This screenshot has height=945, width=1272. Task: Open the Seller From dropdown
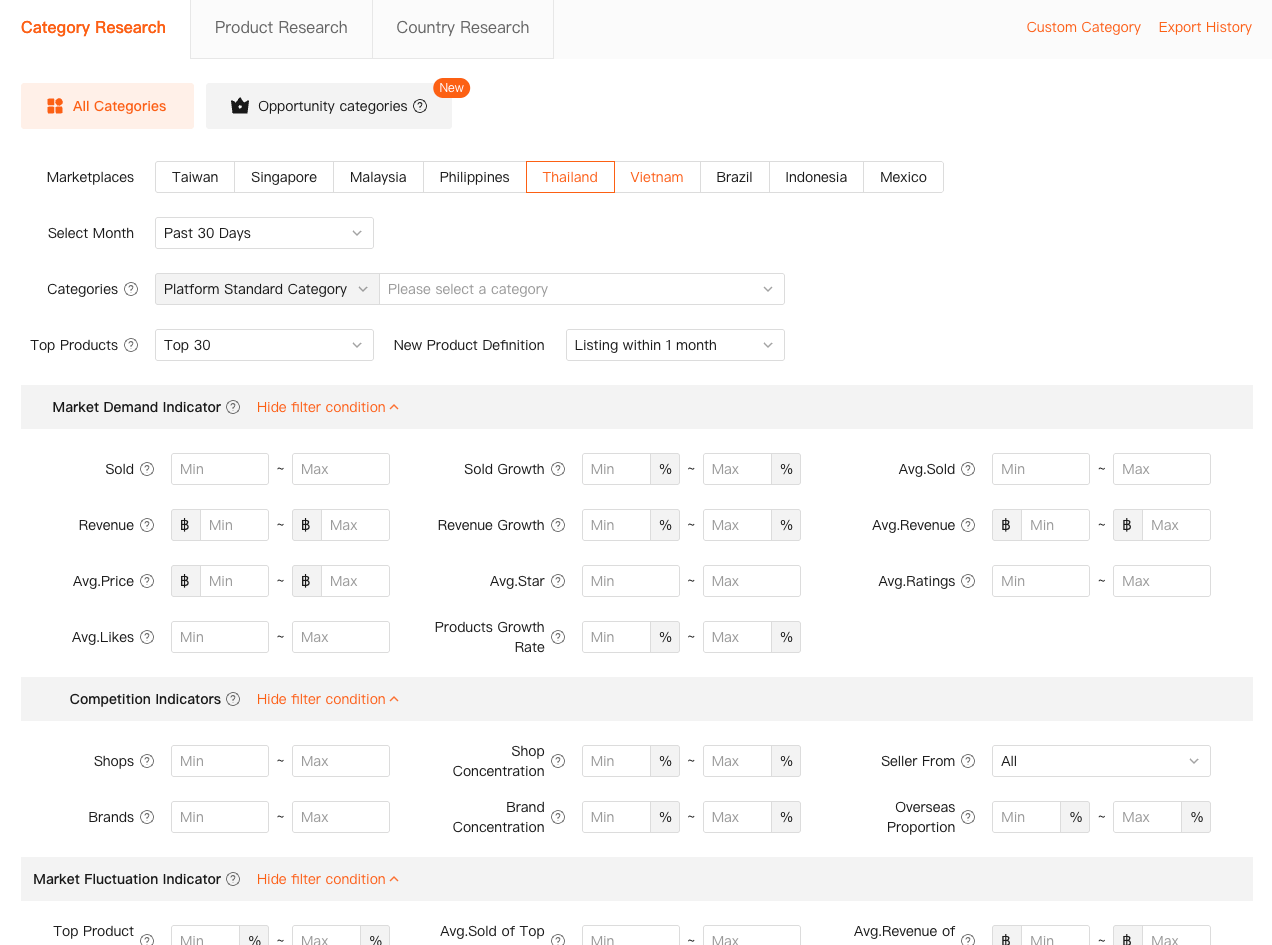1100,761
